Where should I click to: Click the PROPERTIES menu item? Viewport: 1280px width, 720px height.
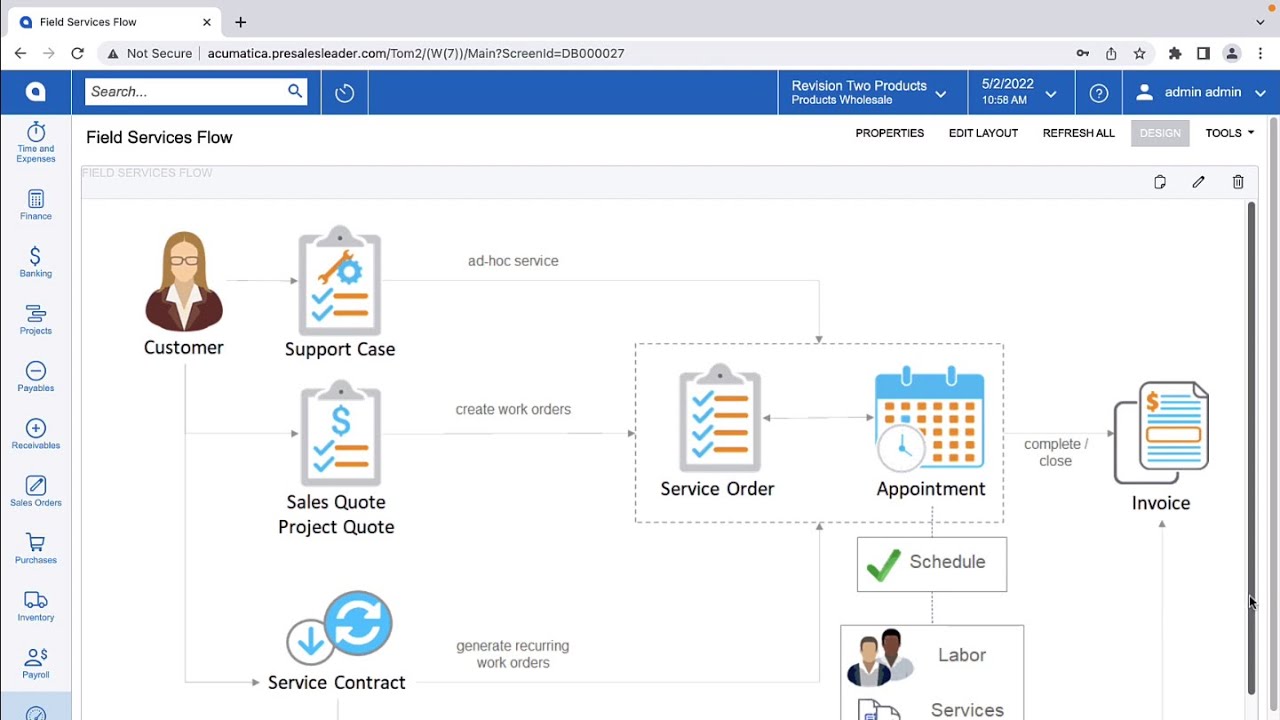(890, 133)
